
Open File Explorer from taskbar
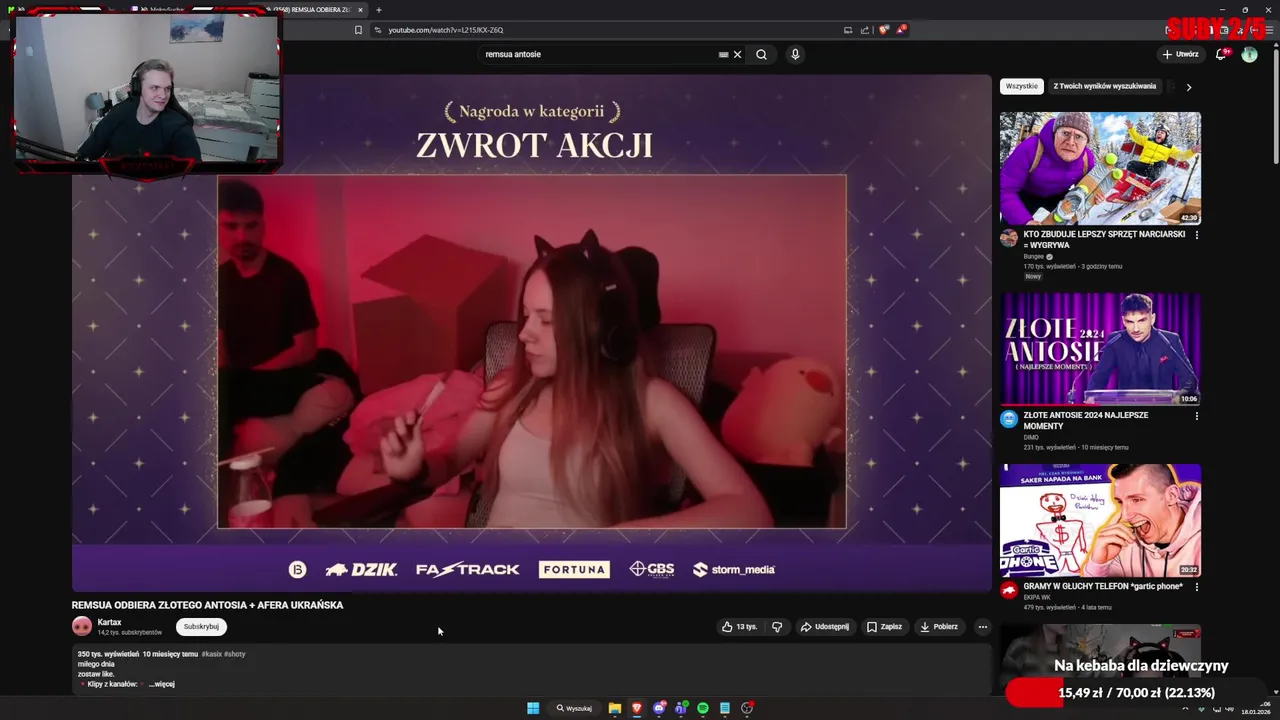coord(615,708)
